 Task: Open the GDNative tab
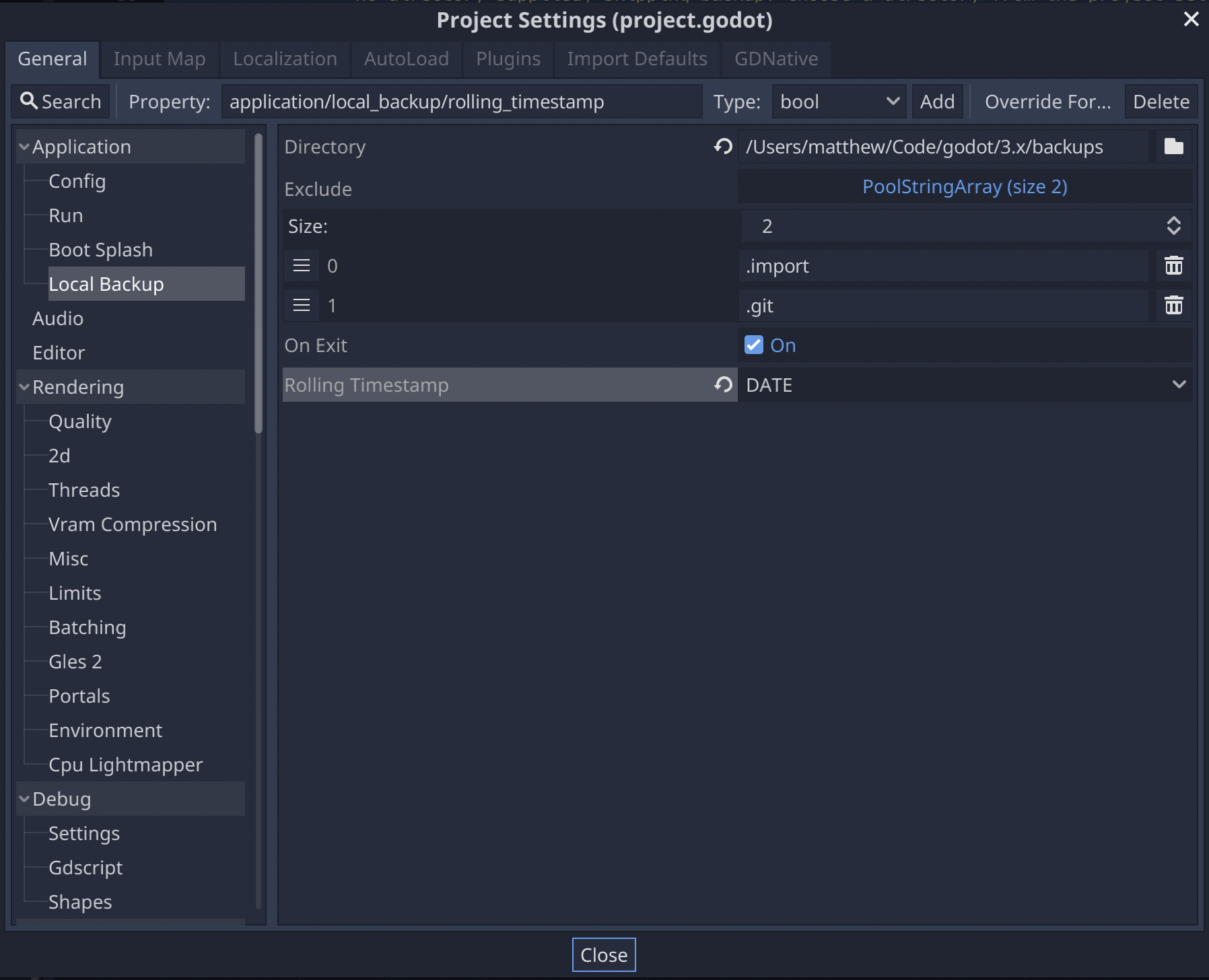coord(776,59)
